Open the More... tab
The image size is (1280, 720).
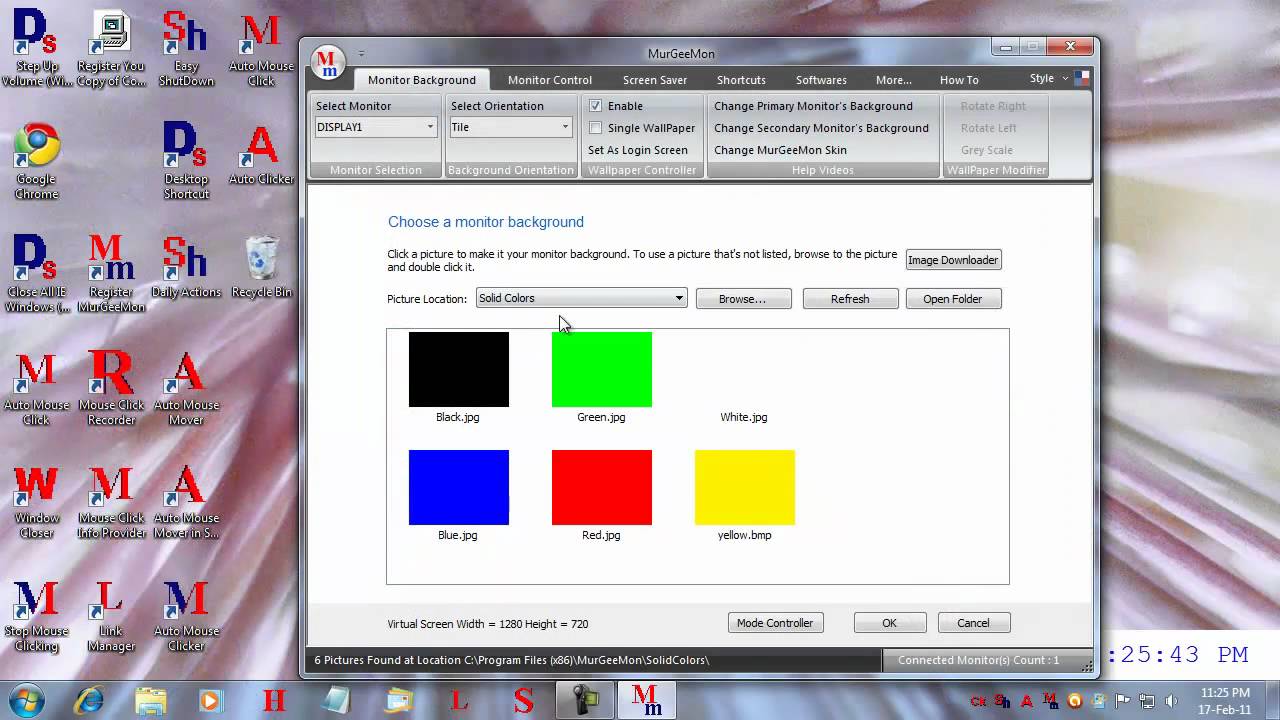[x=893, y=80]
